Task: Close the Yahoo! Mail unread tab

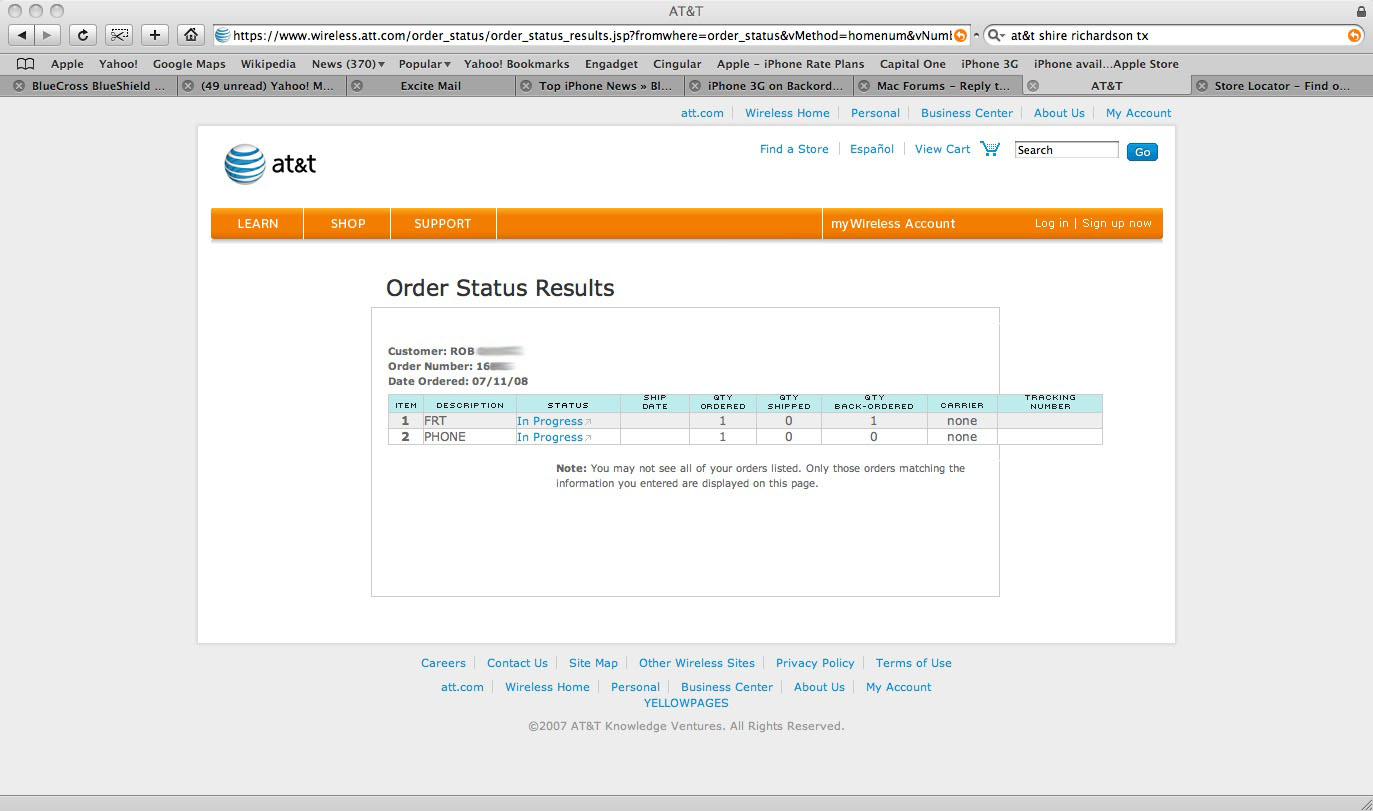Action: pos(187,86)
